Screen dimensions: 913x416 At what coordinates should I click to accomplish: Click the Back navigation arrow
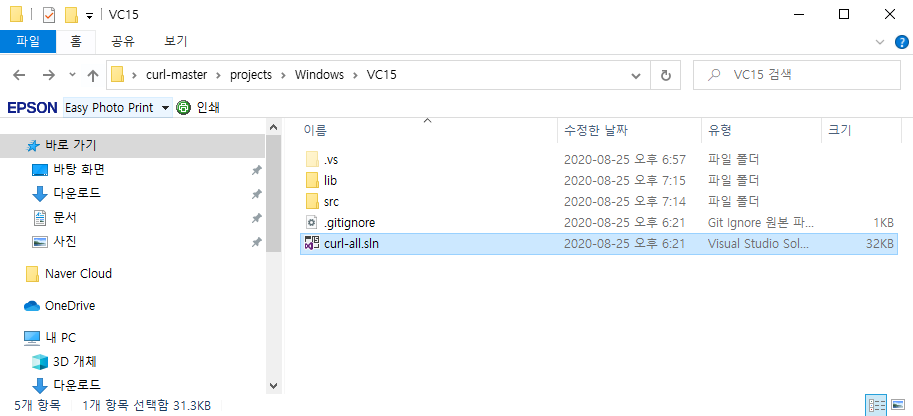point(20,75)
